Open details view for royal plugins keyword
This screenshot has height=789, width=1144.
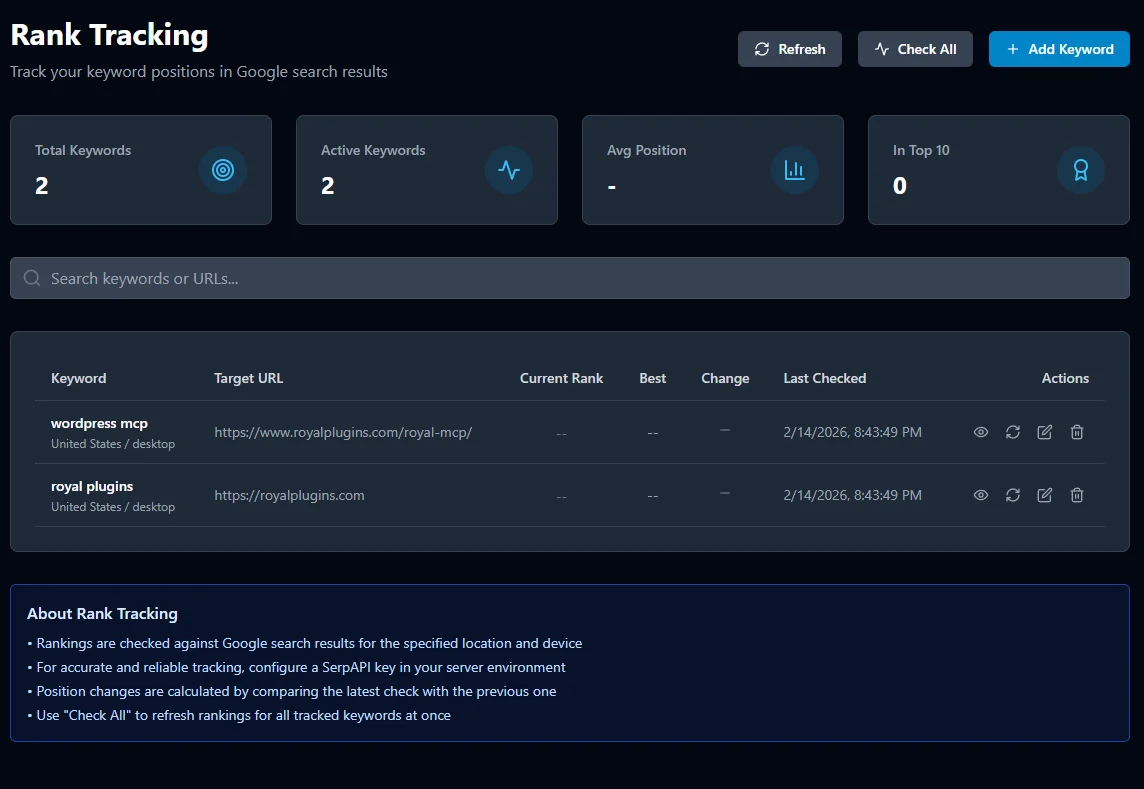click(x=980, y=495)
